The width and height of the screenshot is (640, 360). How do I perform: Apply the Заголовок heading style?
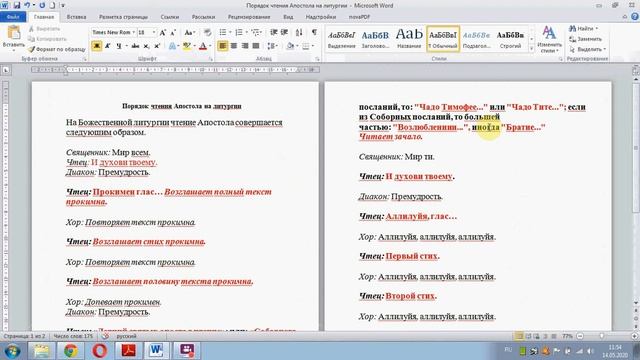pos(375,39)
